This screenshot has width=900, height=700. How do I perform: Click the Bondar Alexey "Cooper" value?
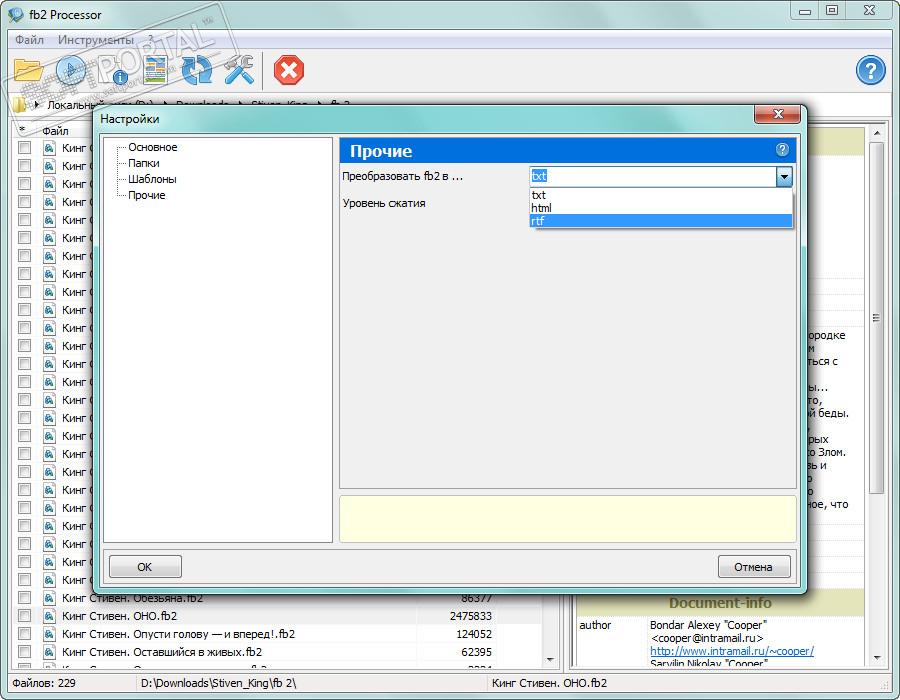[x=708, y=625]
